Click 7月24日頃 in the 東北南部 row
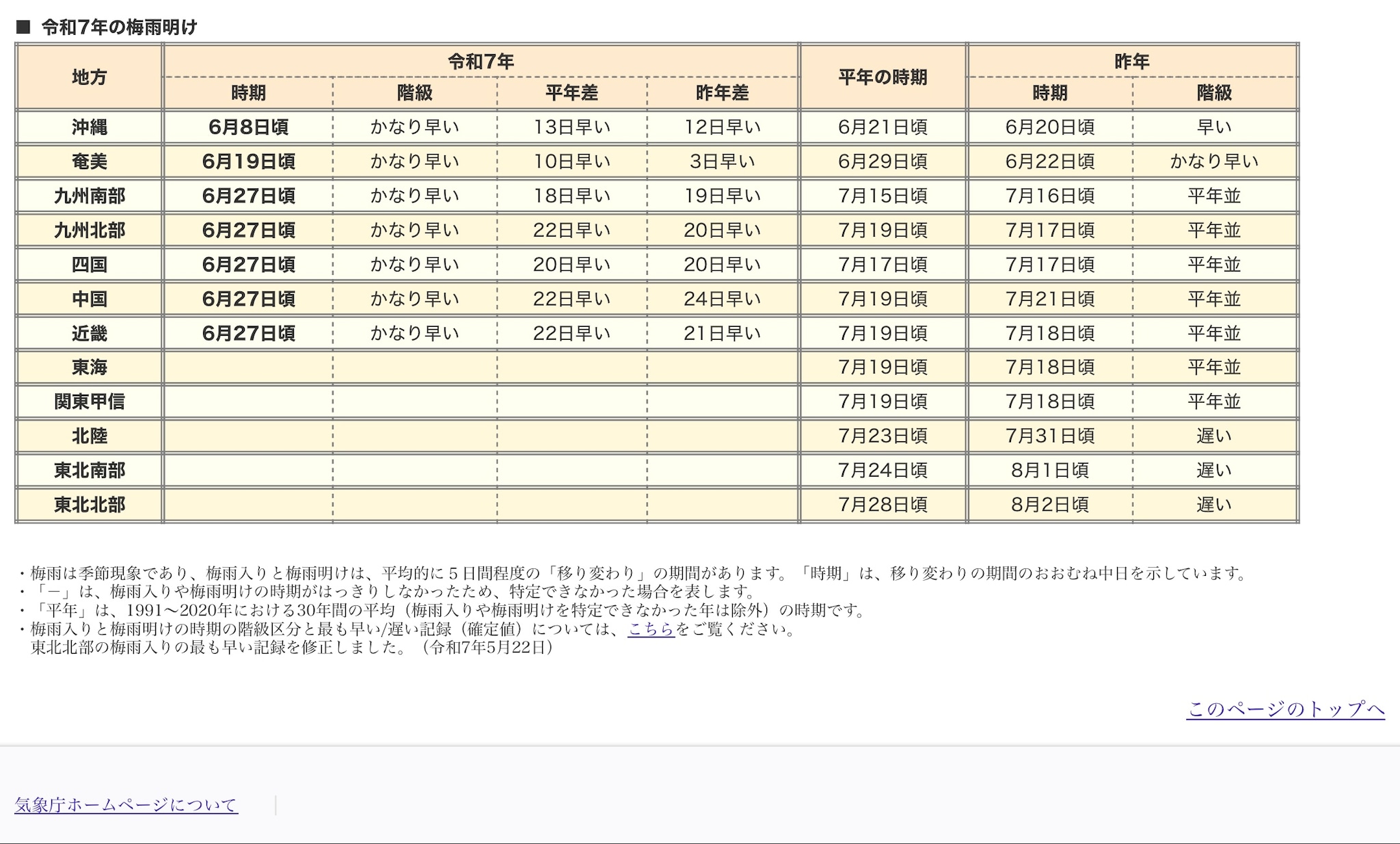 tap(883, 471)
